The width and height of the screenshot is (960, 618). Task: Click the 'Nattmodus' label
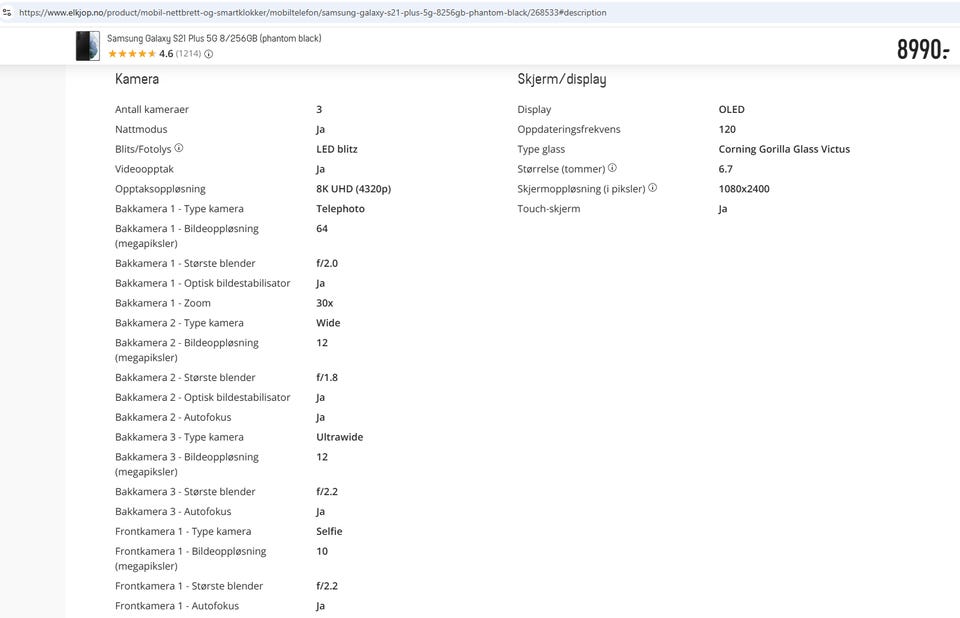click(x=141, y=129)
